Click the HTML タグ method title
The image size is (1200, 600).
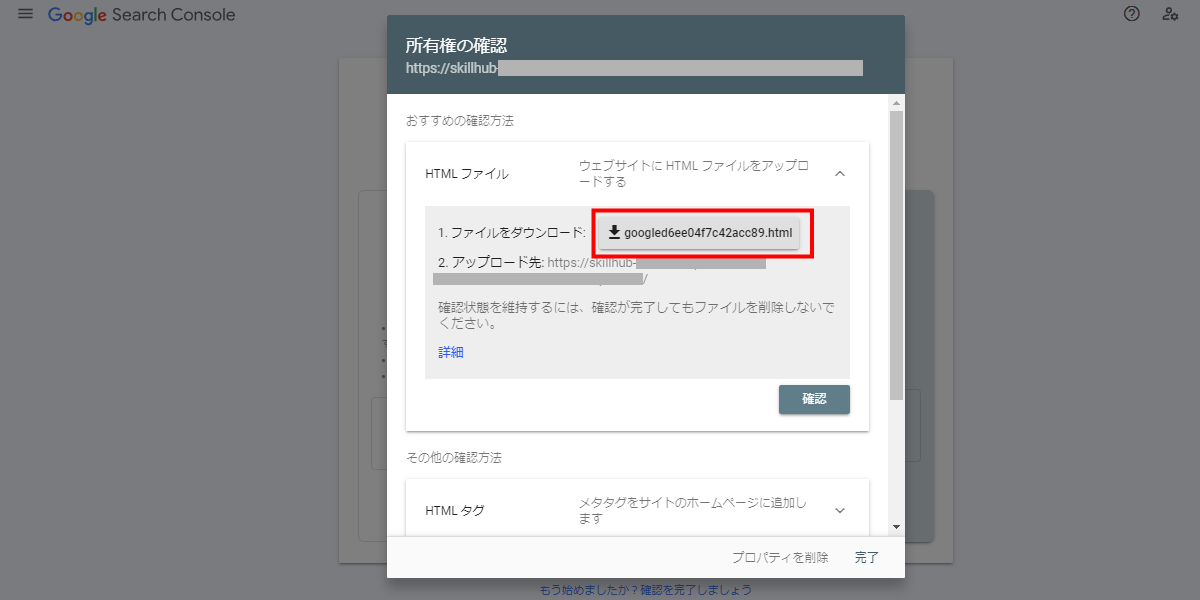coord(455,511)
